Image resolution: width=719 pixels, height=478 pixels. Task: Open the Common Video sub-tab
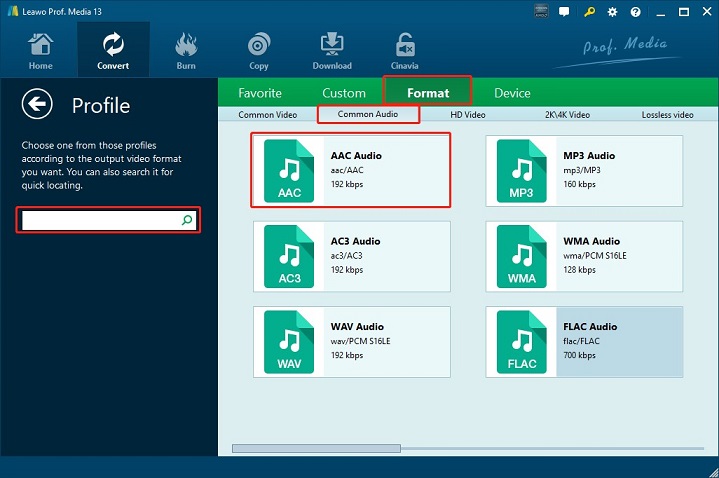[268, 115]
